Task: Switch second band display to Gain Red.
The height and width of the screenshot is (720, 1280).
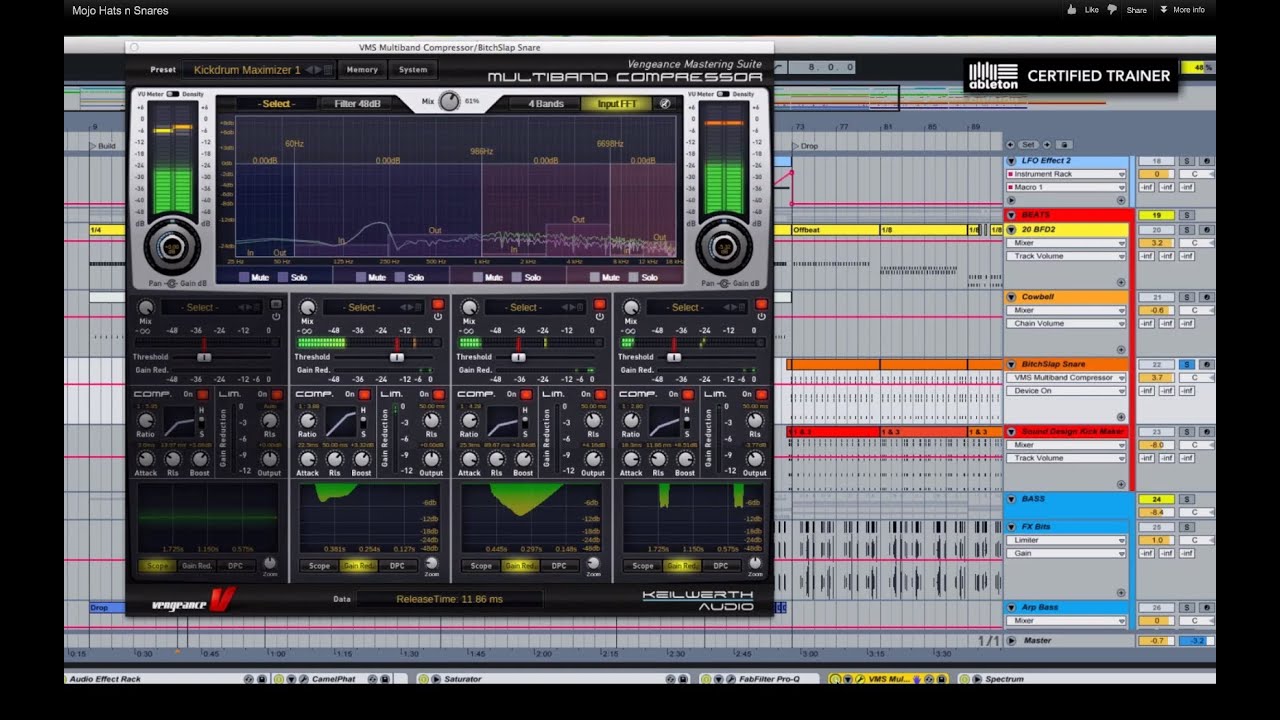Action: tap(358, 566)
